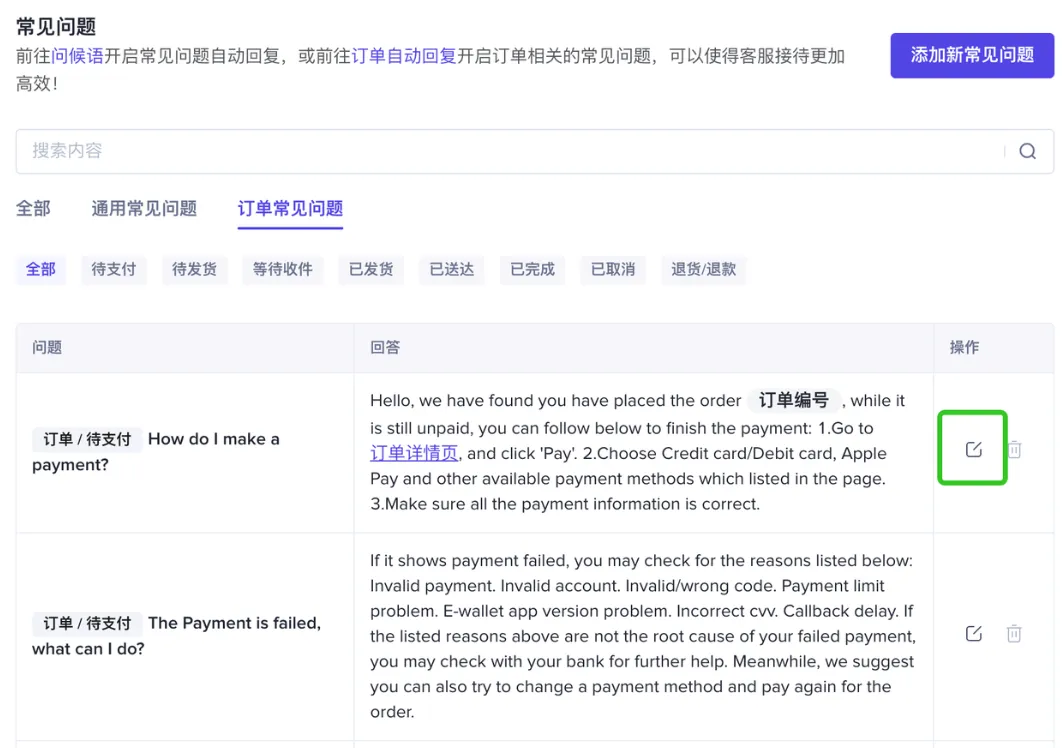1063x748 pixels.
Task: Click the 订单编号 variable tag
Action: (x=794, y=401)
